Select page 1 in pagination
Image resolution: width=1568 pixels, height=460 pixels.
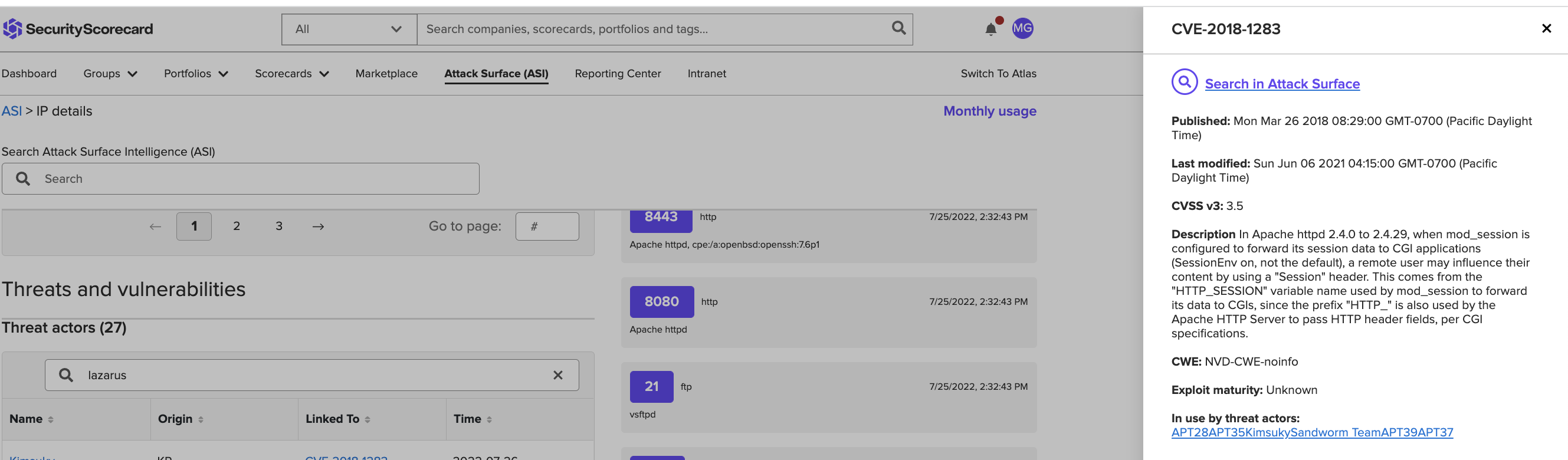tap(194, 226)
